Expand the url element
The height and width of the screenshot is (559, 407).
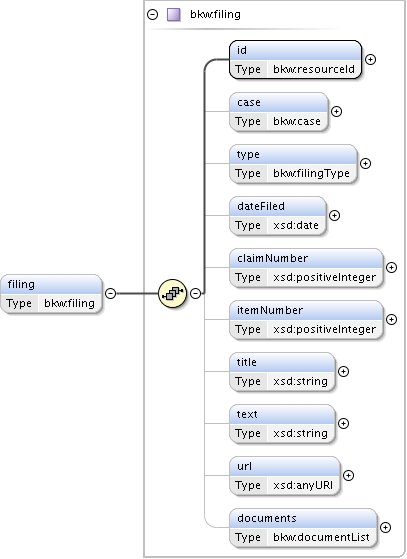348,476
